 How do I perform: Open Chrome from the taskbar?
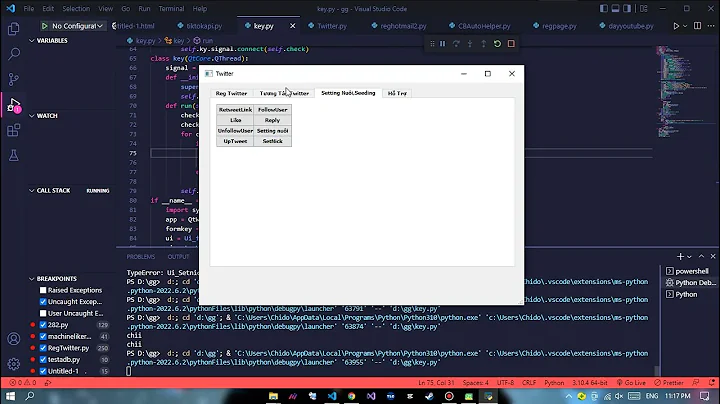click(351, 396)
